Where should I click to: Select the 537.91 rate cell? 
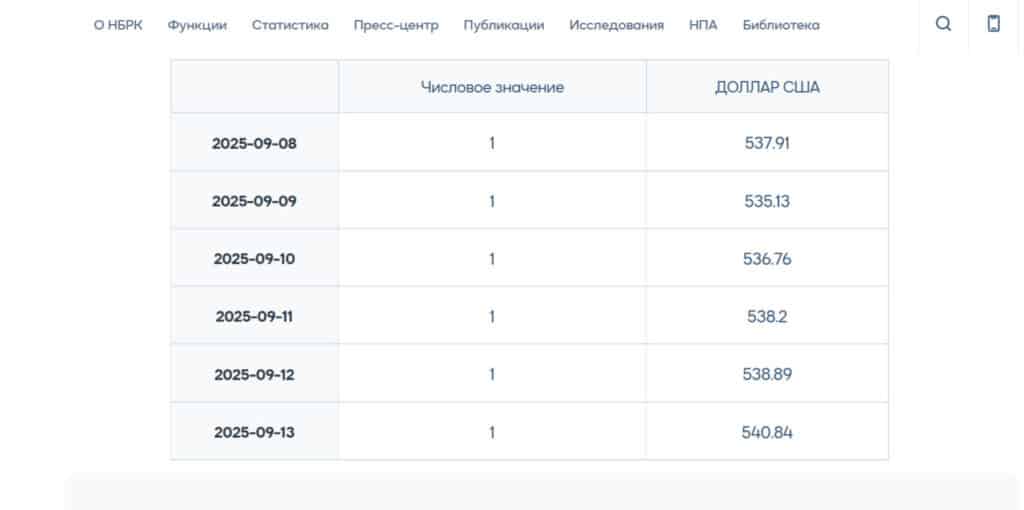767,142
